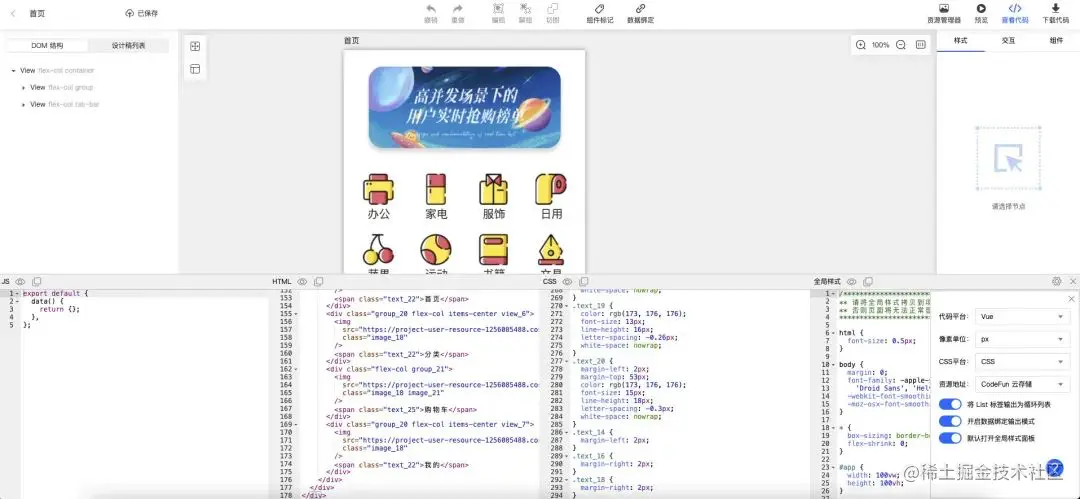
Task: Click the 撤销 undo arrow
Action: (x=430, y=9)
